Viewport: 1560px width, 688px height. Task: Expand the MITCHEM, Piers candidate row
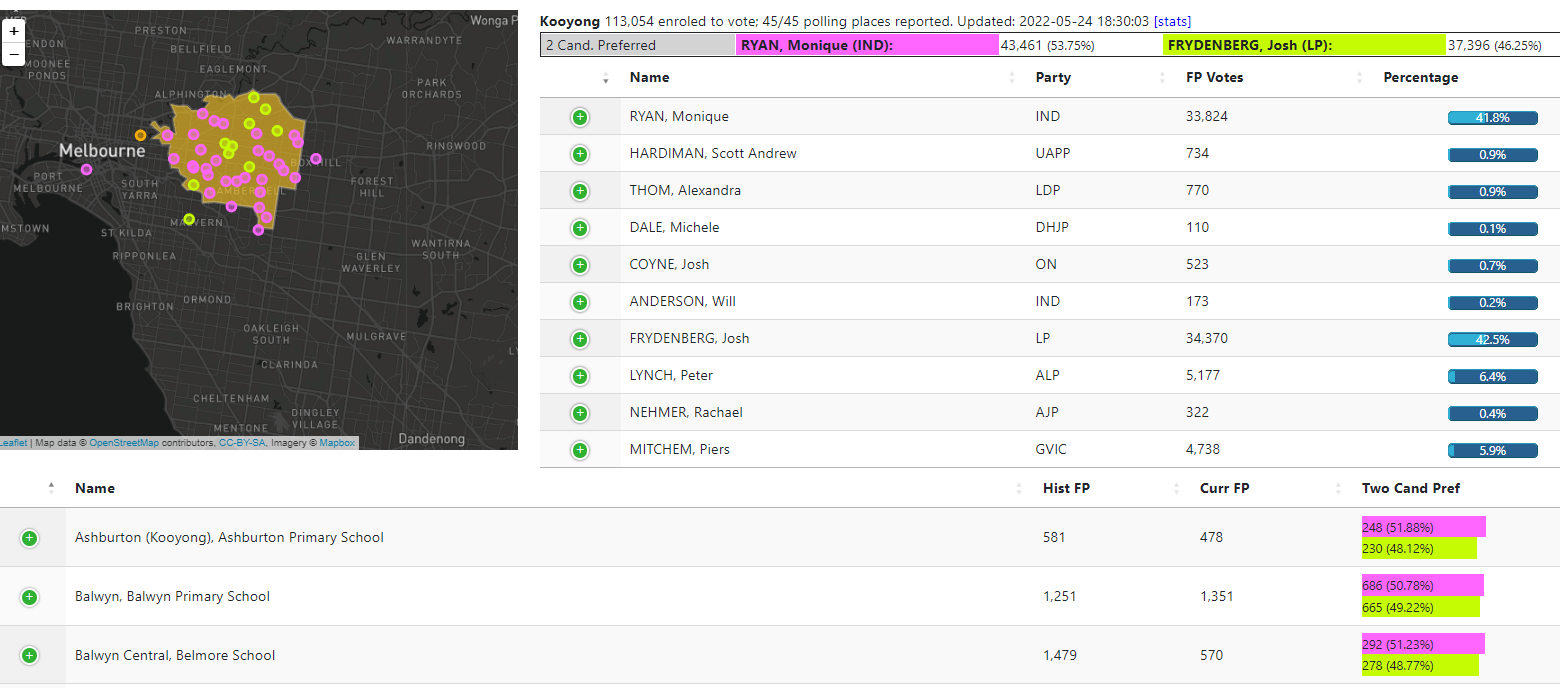580,450
